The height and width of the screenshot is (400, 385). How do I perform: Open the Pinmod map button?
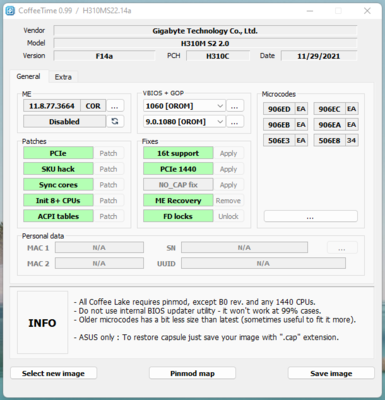192,373
